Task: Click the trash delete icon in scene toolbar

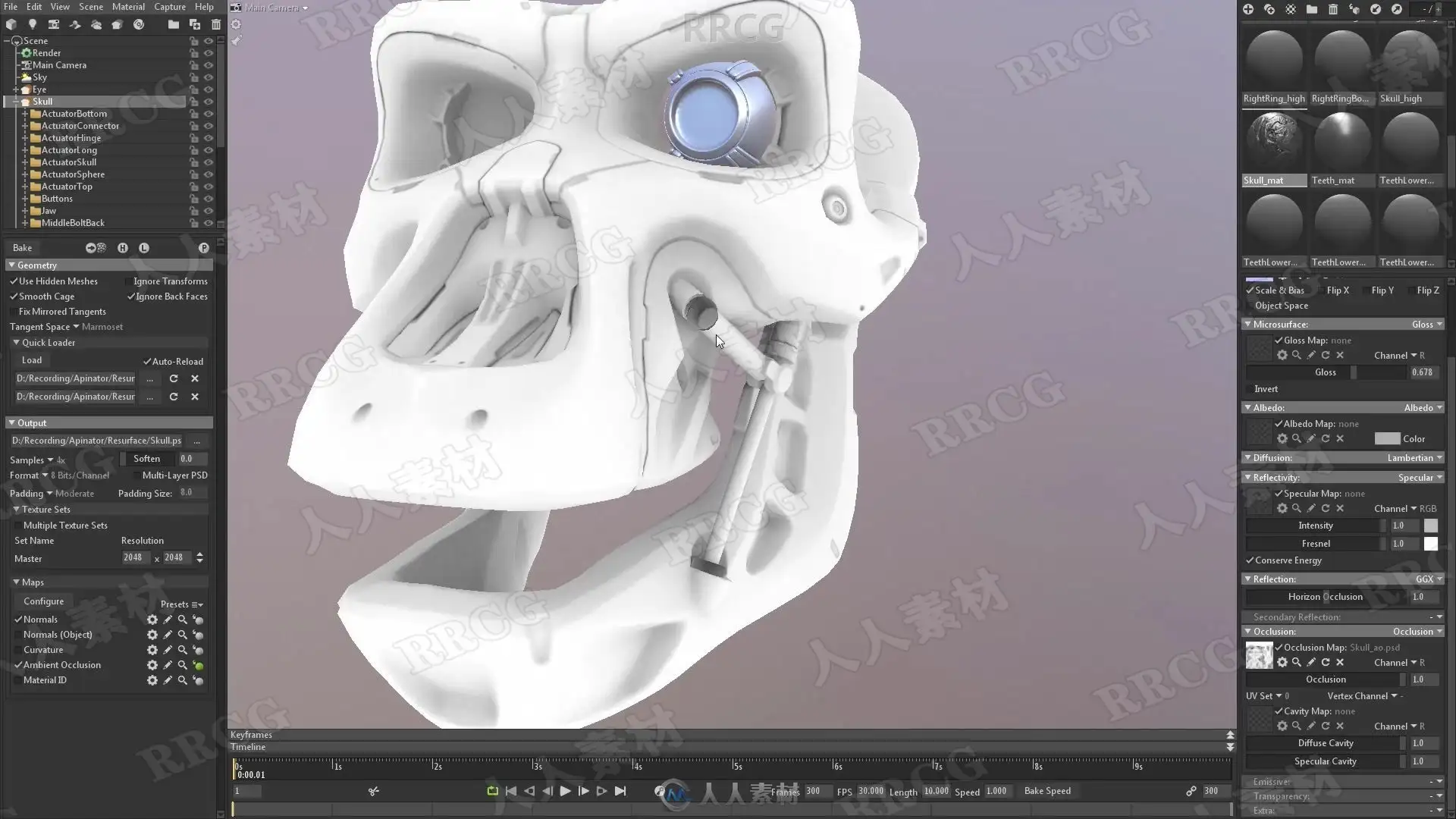Action: click(216, 24)
